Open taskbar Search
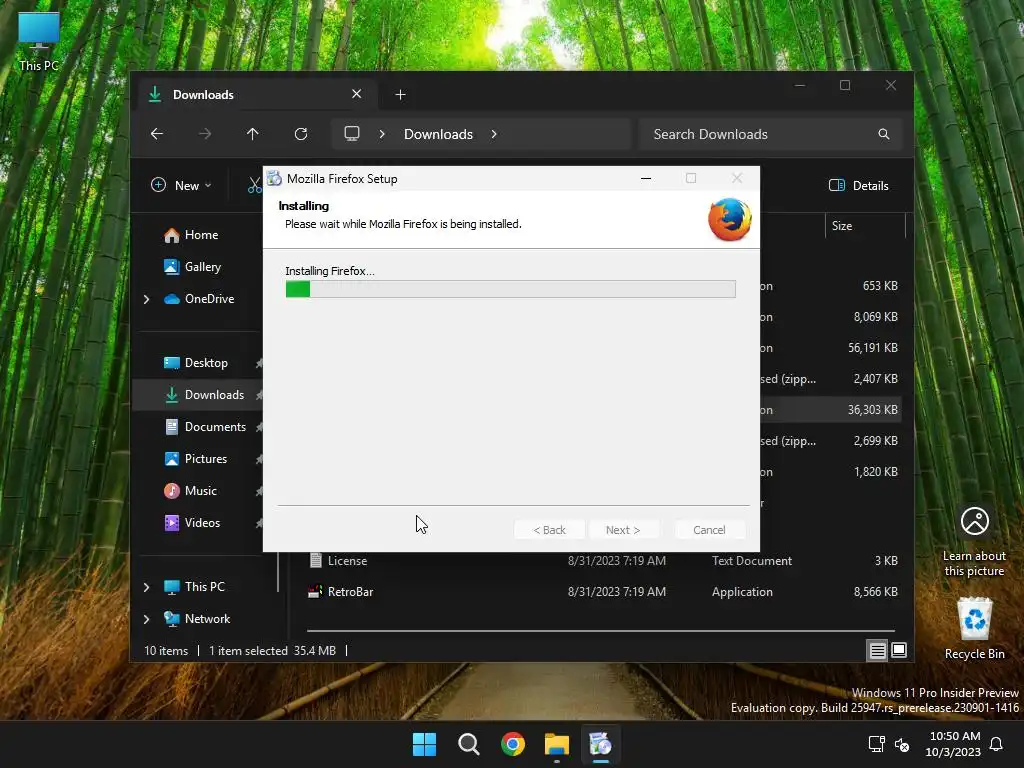1024x768 pixels. [469, 744]
